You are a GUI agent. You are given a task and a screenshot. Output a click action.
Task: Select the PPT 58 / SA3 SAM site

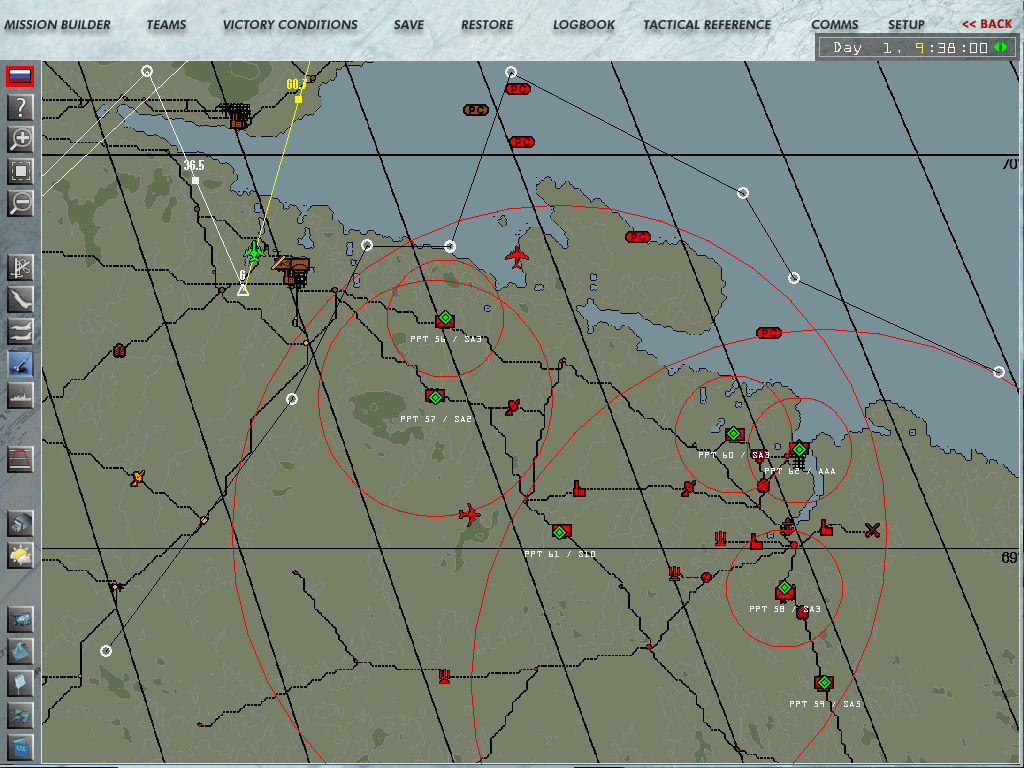(x=785, y=590)
